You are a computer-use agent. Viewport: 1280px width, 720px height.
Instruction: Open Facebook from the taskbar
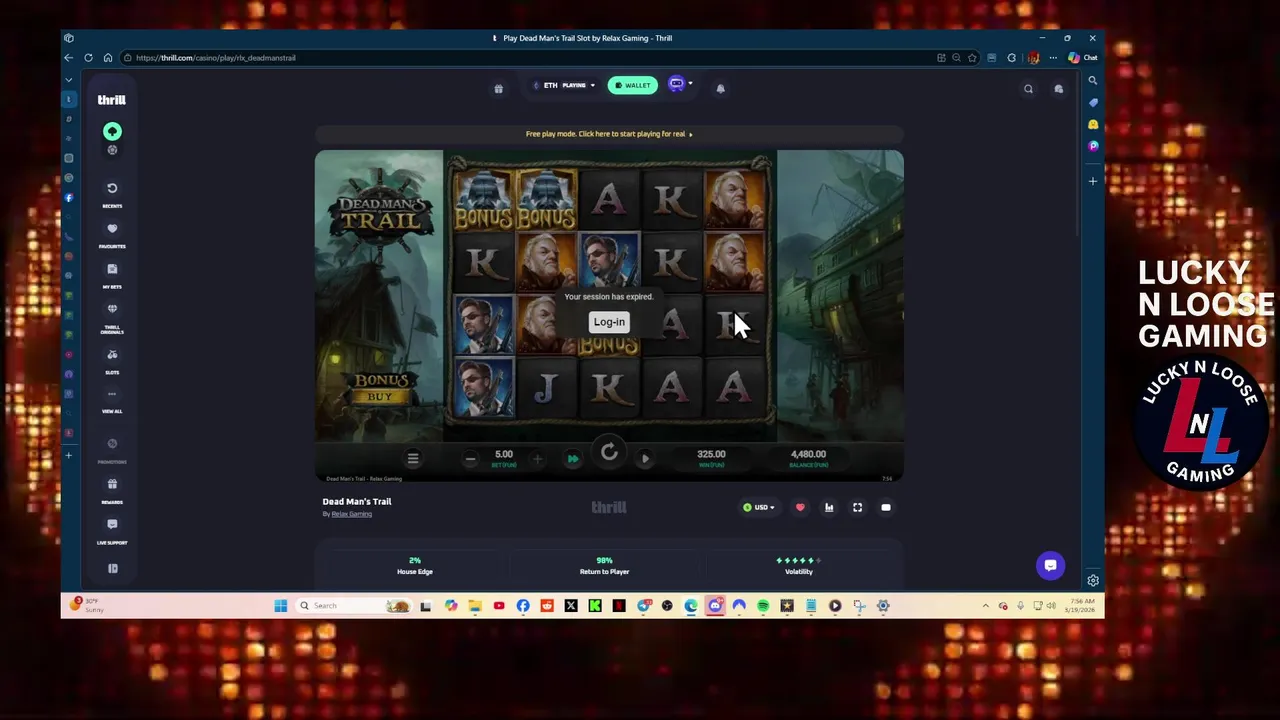point(523,606)
